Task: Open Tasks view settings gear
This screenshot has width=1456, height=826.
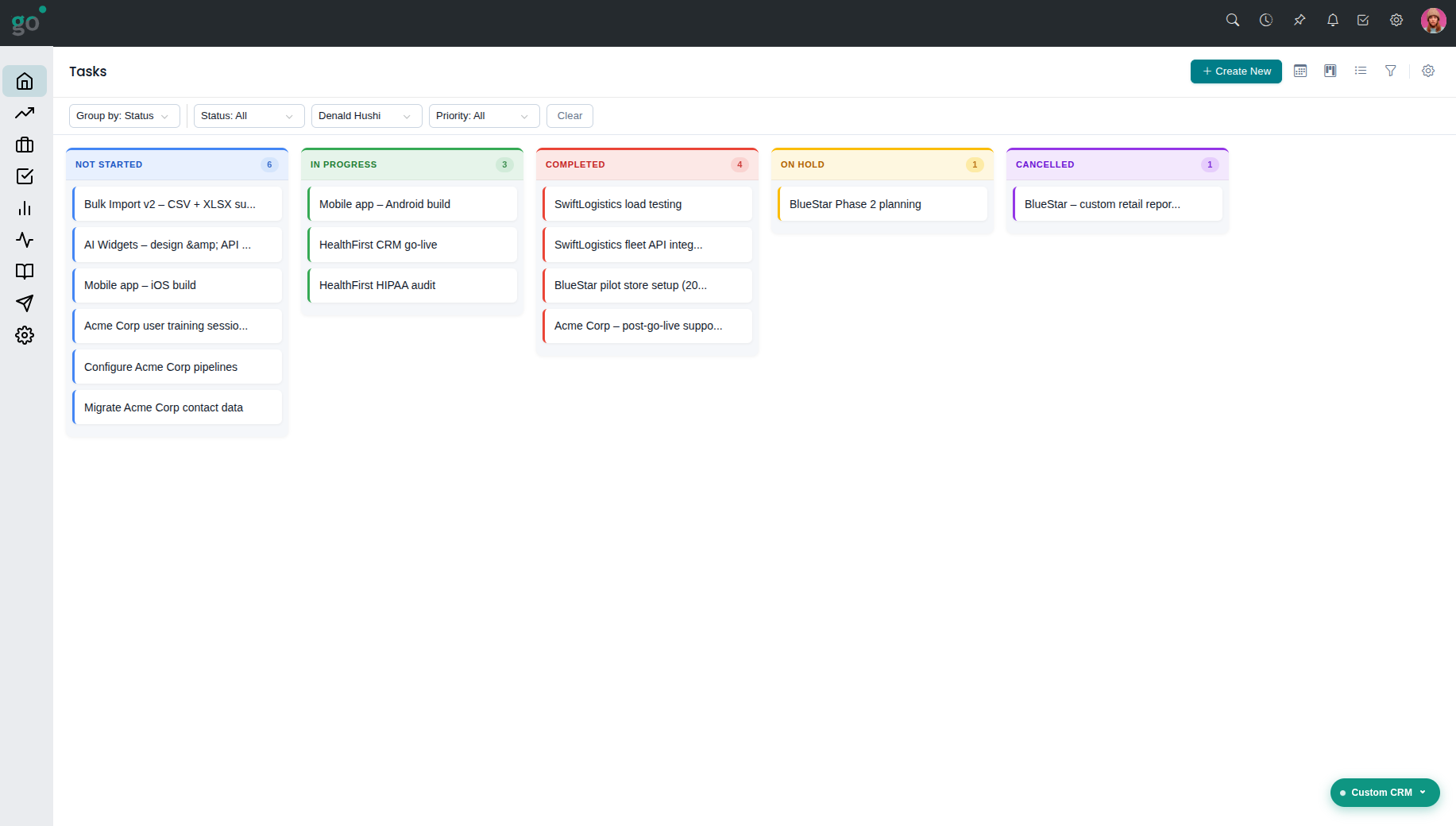Action: click(x=1428, y=71)
